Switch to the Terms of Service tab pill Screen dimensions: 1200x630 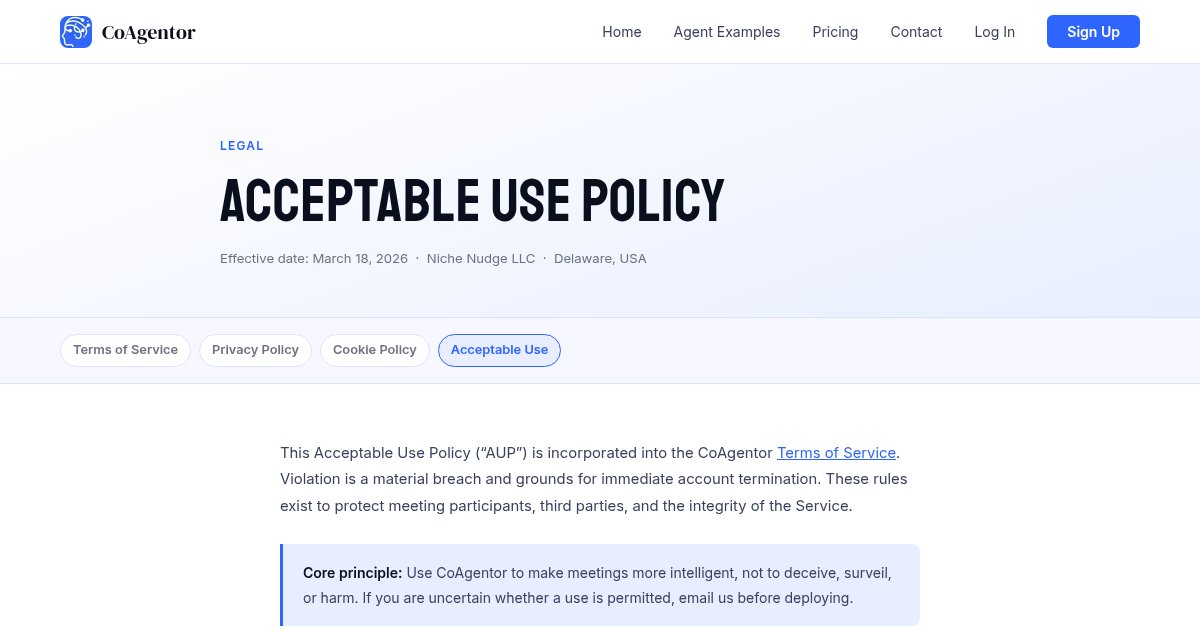[x=125, y=350]
